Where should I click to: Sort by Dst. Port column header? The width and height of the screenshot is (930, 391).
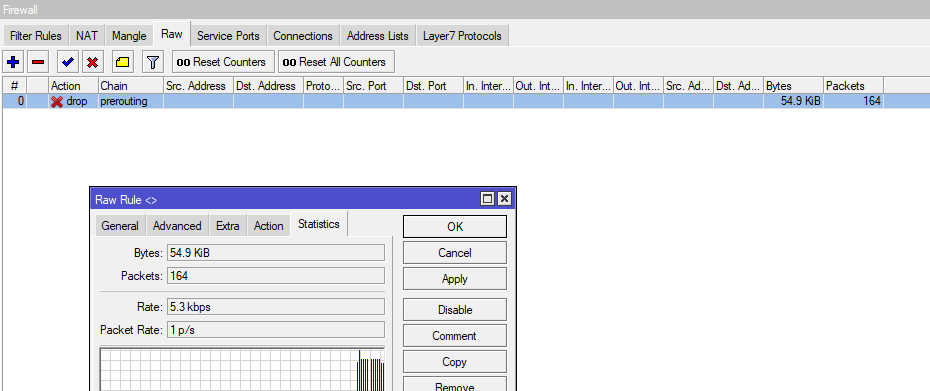433,85
